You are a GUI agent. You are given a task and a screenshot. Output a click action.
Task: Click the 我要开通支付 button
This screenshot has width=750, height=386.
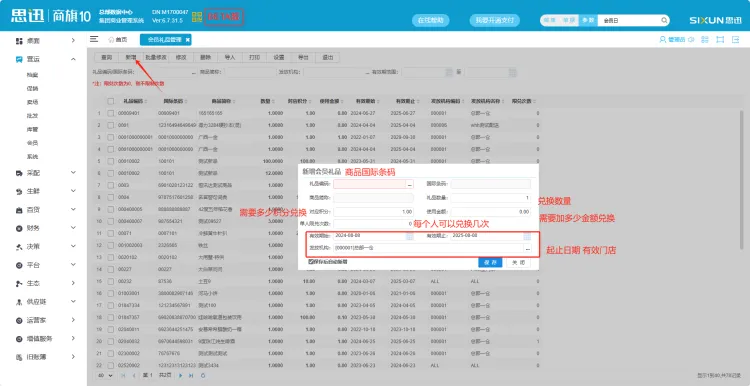coord(495,21)
